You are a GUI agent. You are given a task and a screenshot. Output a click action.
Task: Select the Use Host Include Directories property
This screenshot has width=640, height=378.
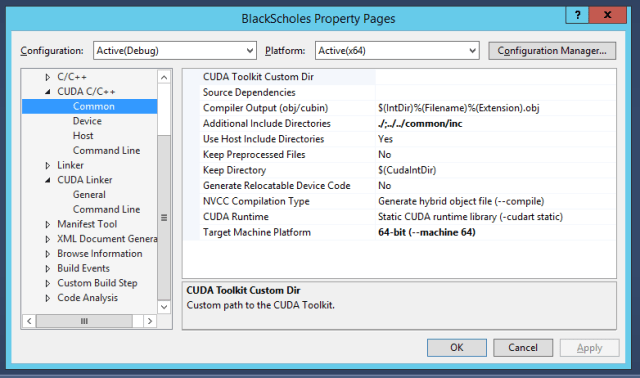[263, 139]
